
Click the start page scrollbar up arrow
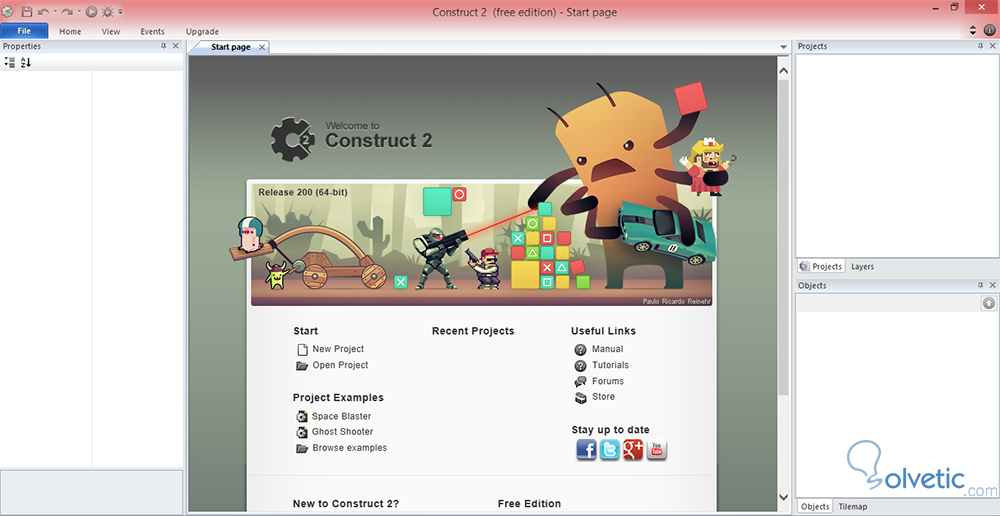[783, 70]
